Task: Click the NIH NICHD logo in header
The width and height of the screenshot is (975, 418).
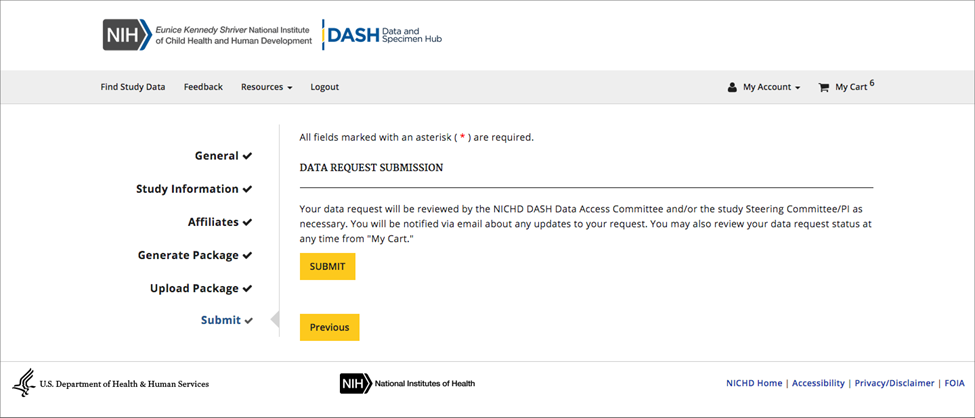Action: click(x=207, y=35)
